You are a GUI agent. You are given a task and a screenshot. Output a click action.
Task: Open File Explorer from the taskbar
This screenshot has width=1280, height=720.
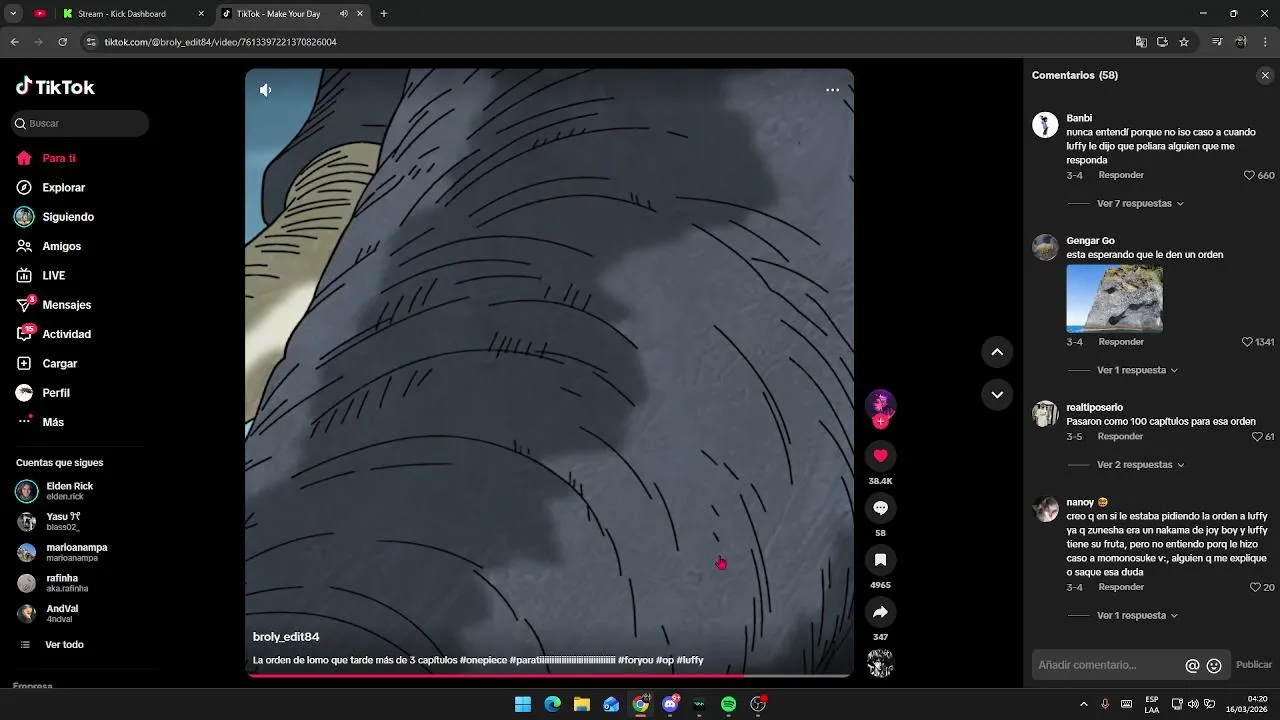pyautogui.click(x=581, y=704)
